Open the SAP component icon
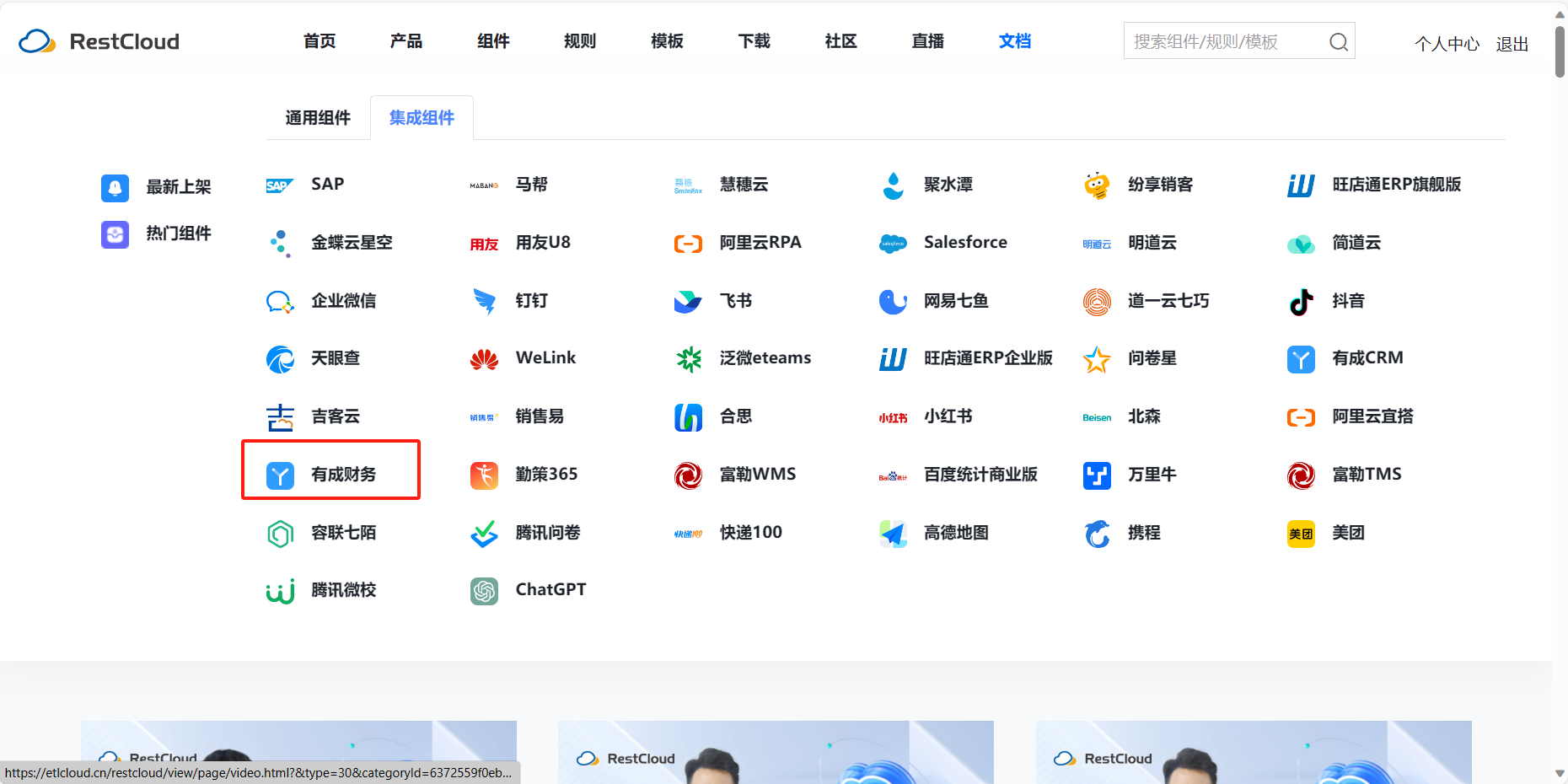Viewport: 1568px width, 784px height. point(280,185)
